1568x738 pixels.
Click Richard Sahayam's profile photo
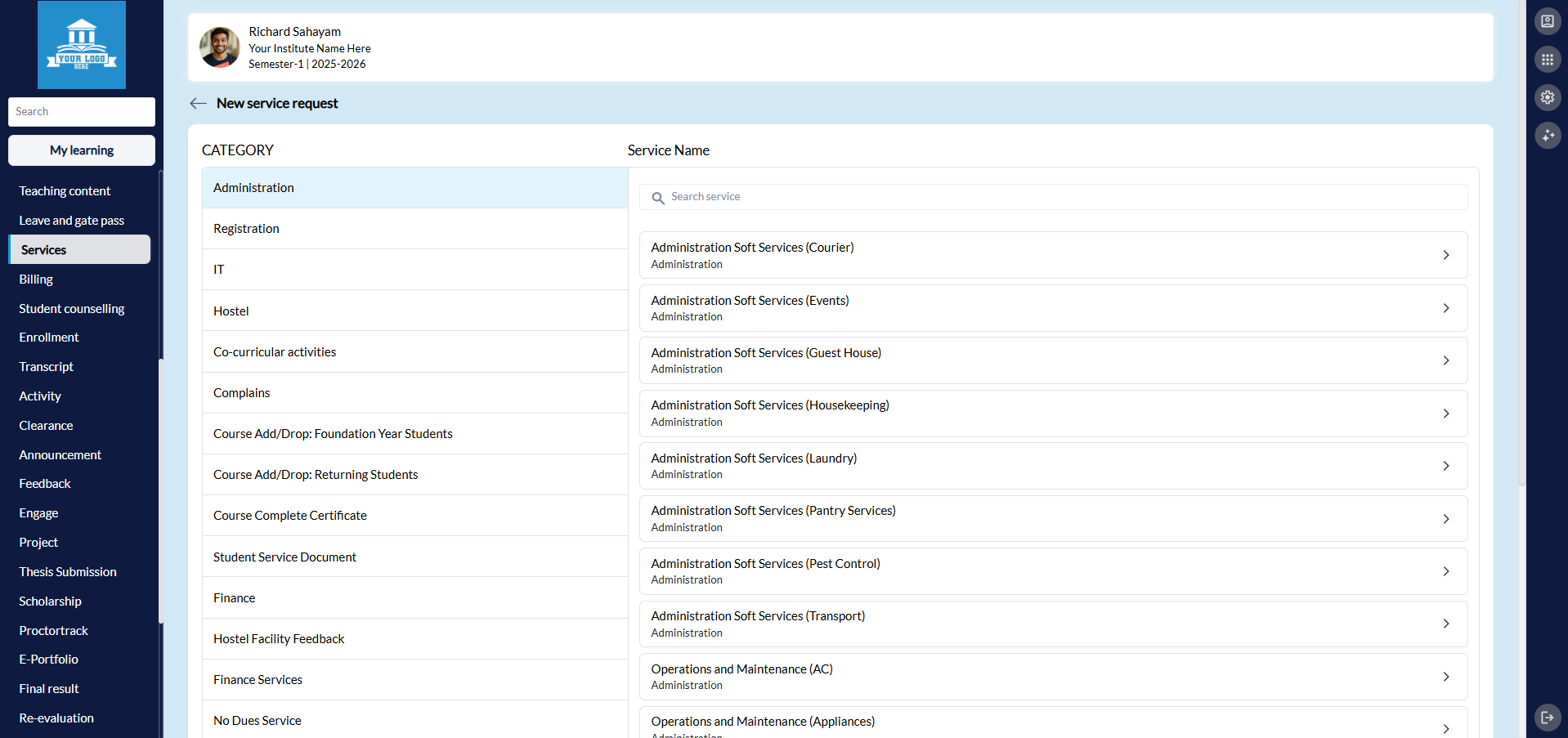click(x=219, y=47)
